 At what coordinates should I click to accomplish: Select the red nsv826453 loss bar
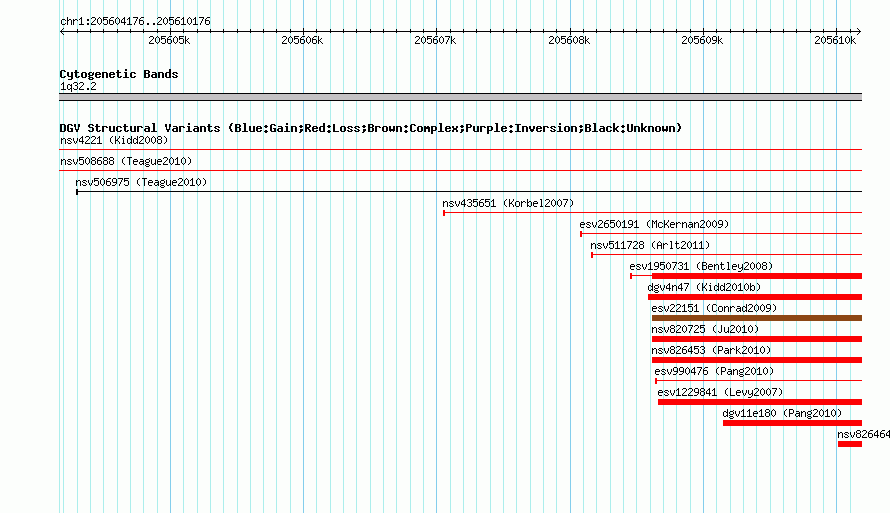click(x=757, y=360)
